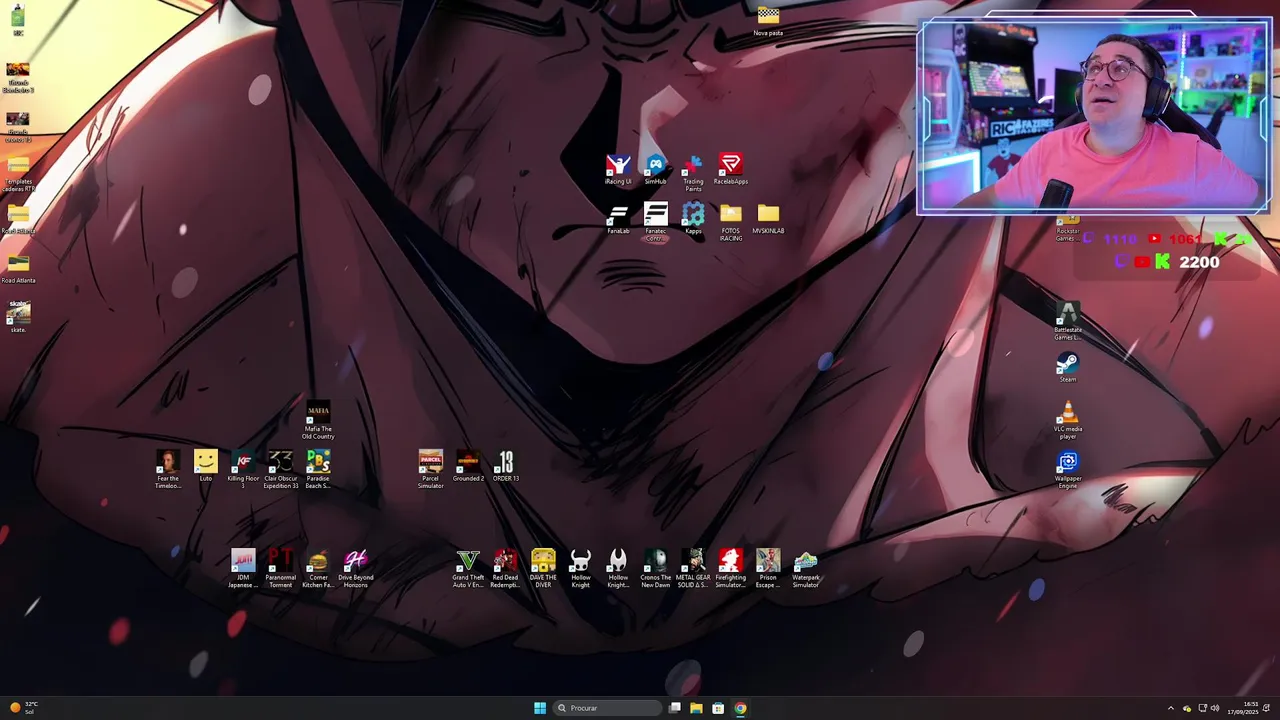Select the Nova pasta folder

(768, 21)
